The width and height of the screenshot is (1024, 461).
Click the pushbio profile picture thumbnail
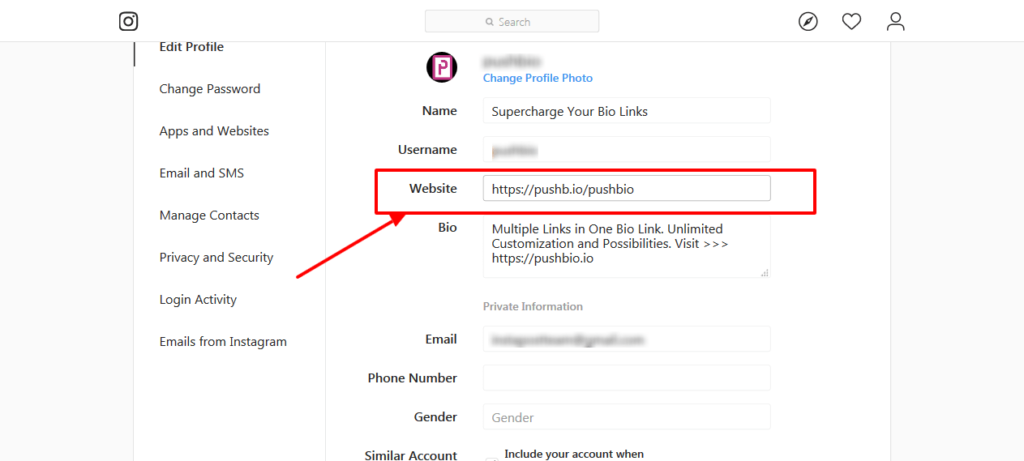tap(441, 67)
